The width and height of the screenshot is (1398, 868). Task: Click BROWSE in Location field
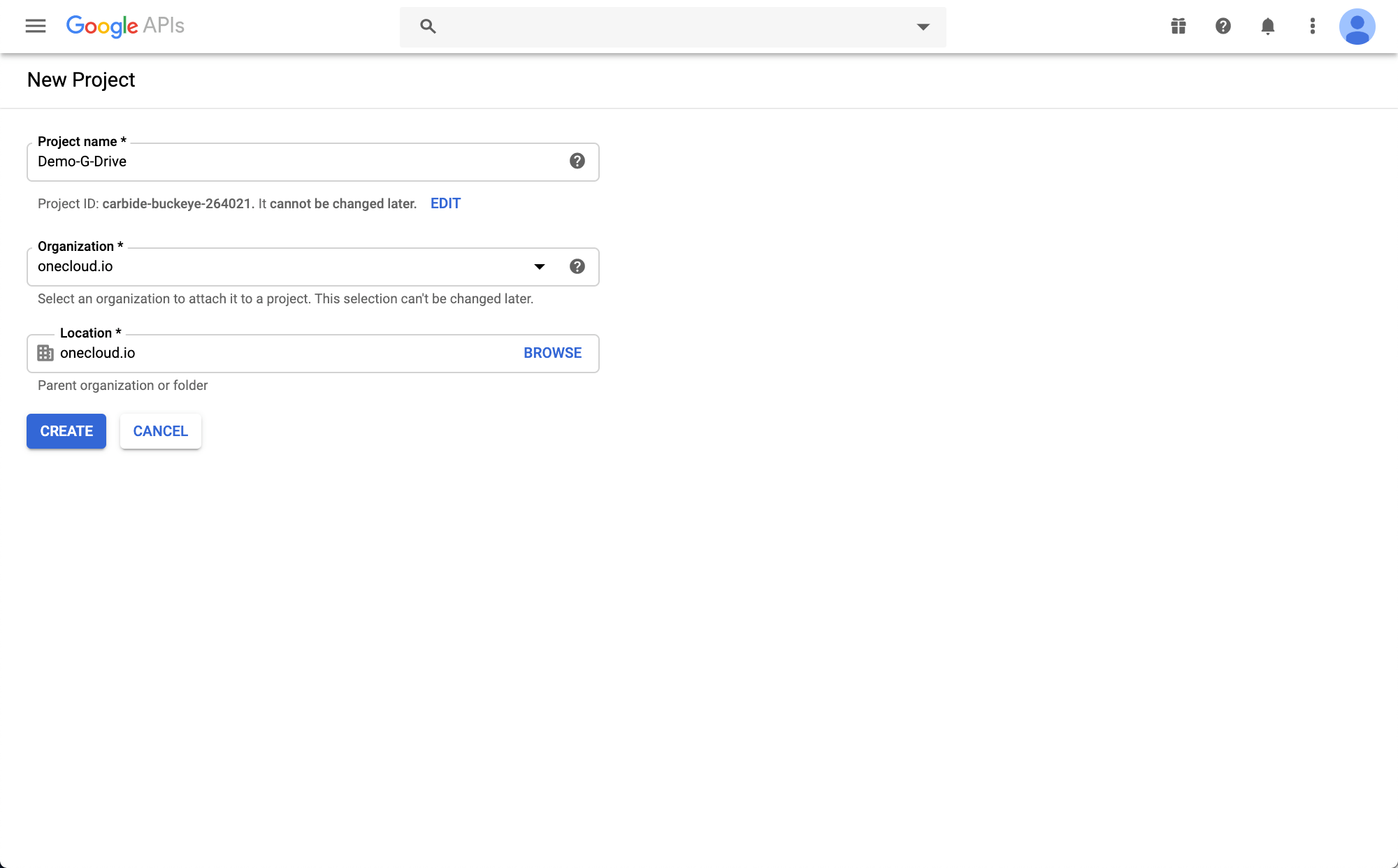552,353
